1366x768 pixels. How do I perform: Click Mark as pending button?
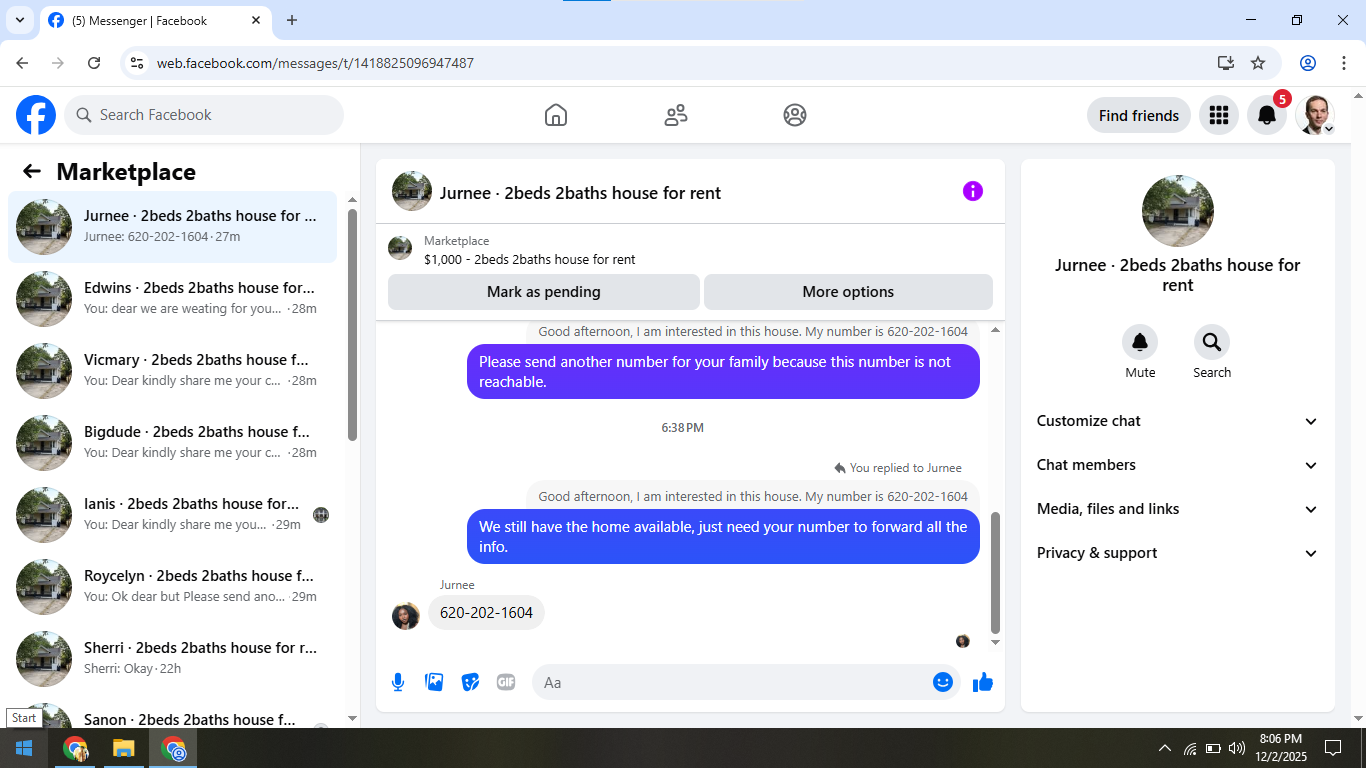tap(544, 292)
